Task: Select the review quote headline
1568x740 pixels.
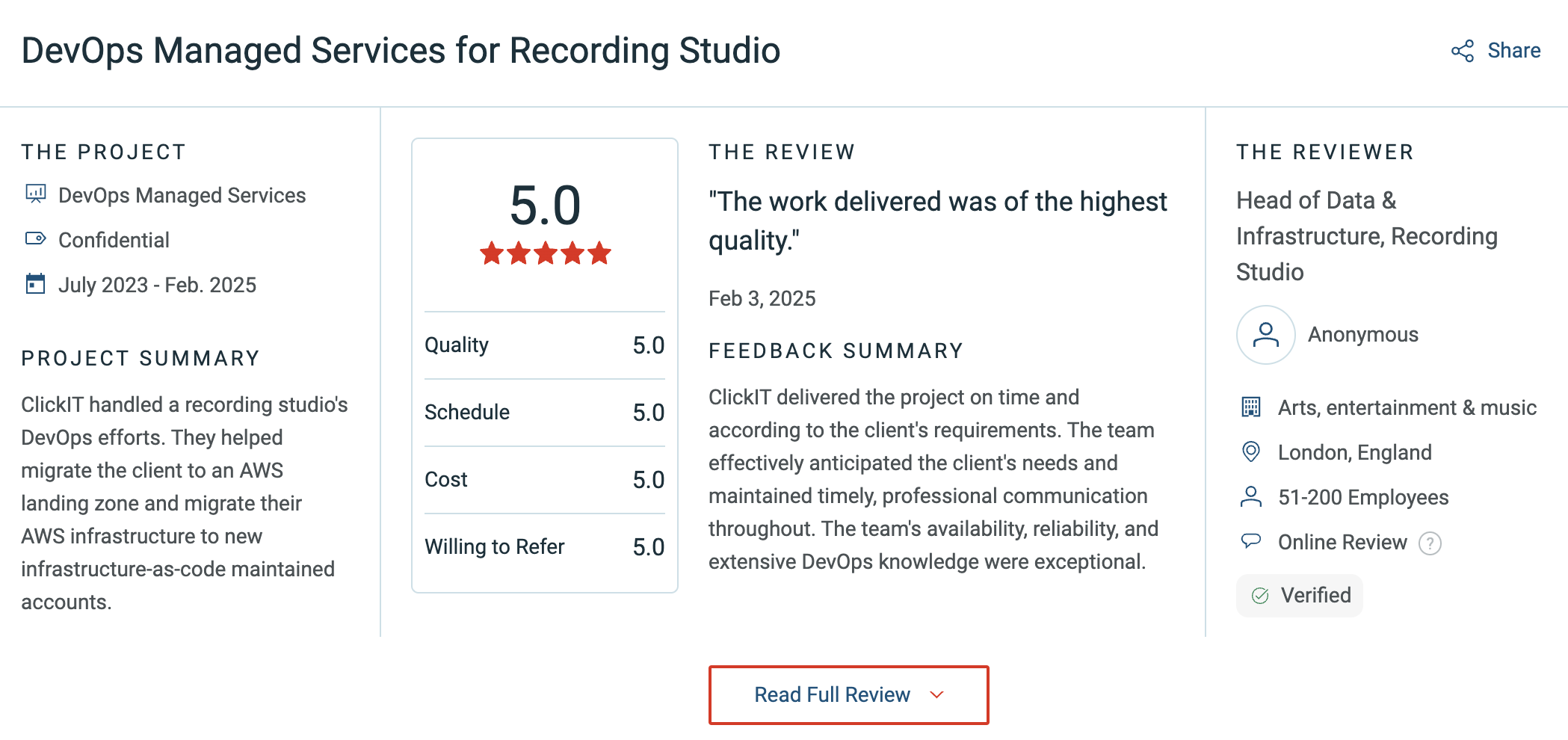Action: [x=937, y=221]
